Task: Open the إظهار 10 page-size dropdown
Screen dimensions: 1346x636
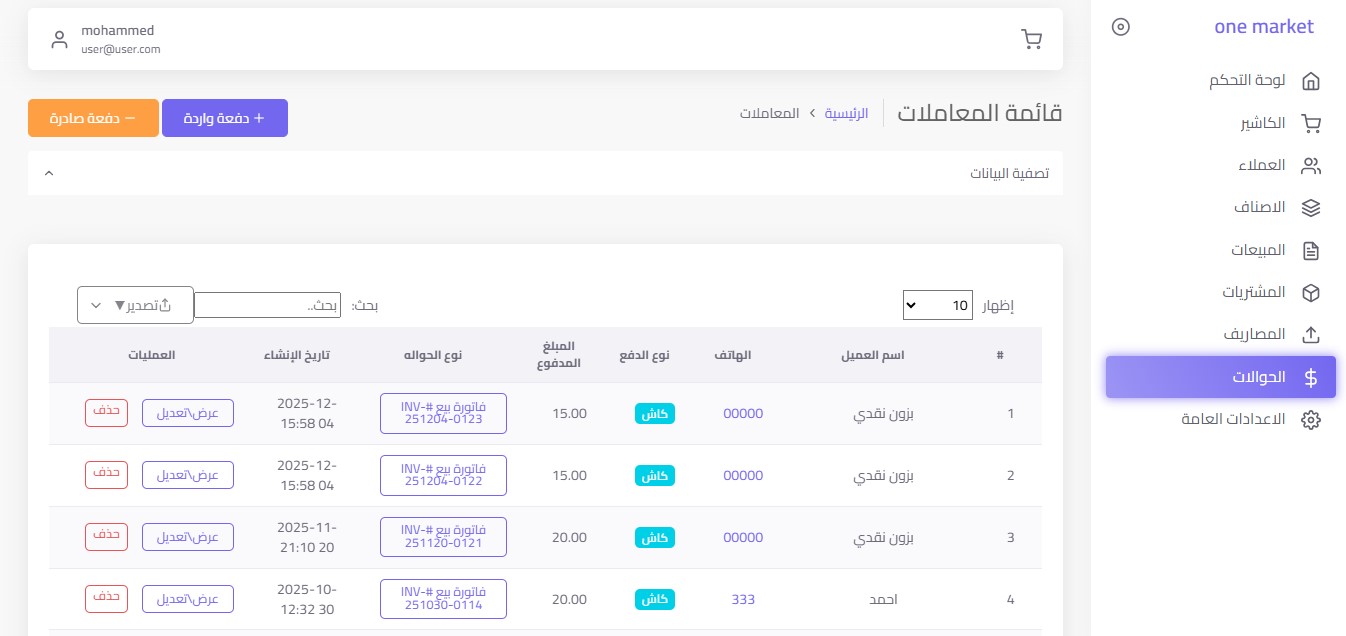Action: pos(937,305)
